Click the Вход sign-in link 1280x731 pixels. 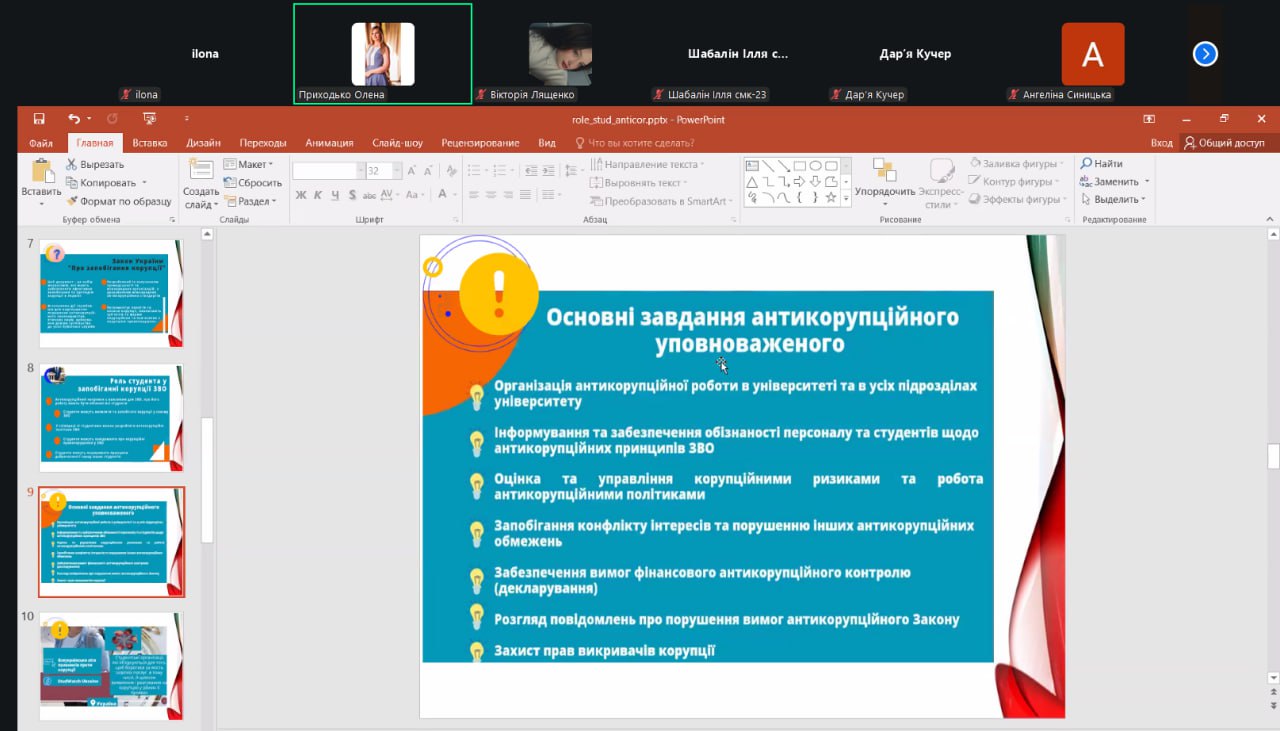click(x=1161, y=143)
